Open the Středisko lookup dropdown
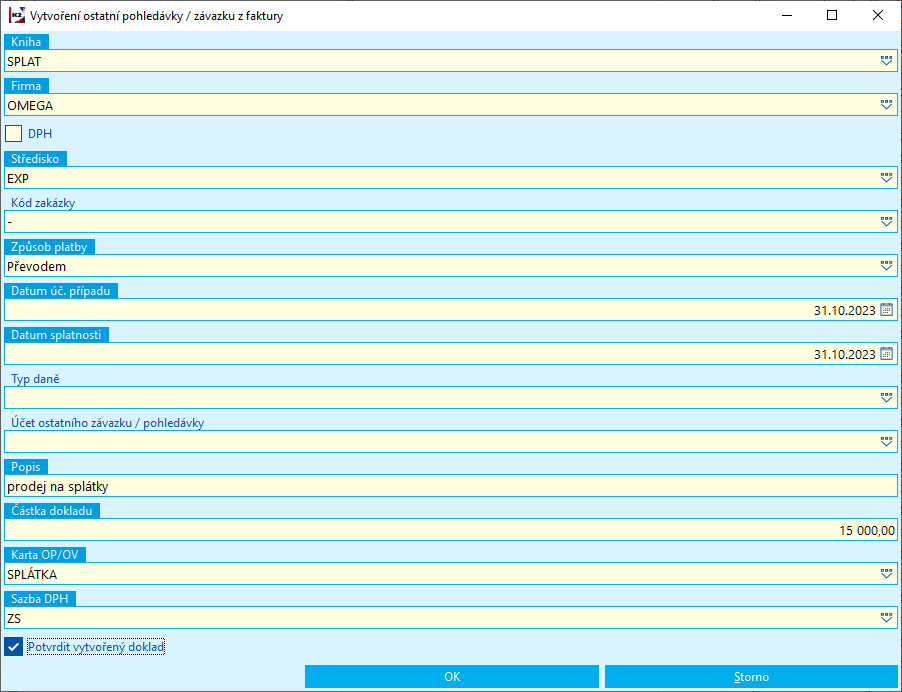The width and height of the screenshot is (902, 692). pos(886,178)
